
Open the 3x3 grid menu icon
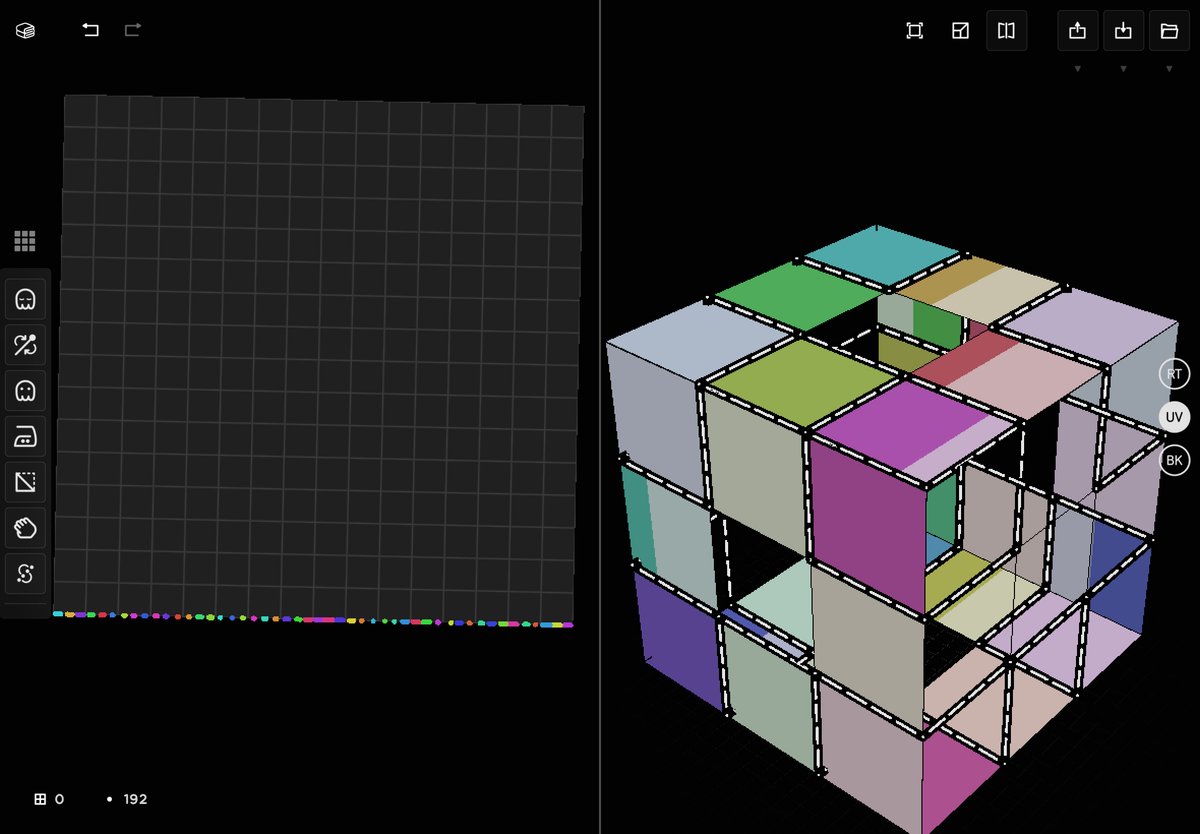tap(25, 241)
